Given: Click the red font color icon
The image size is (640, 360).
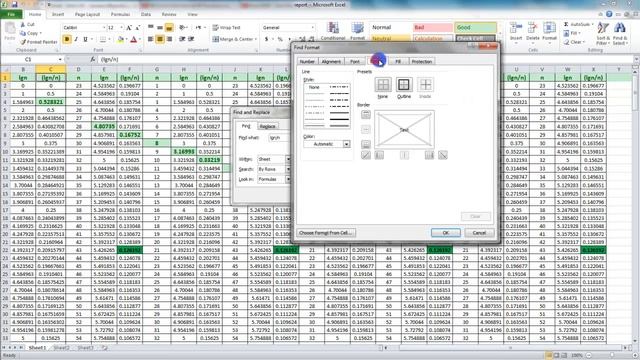Looking at the screenshot, I should pyautogui.click(x=133, y=40).
